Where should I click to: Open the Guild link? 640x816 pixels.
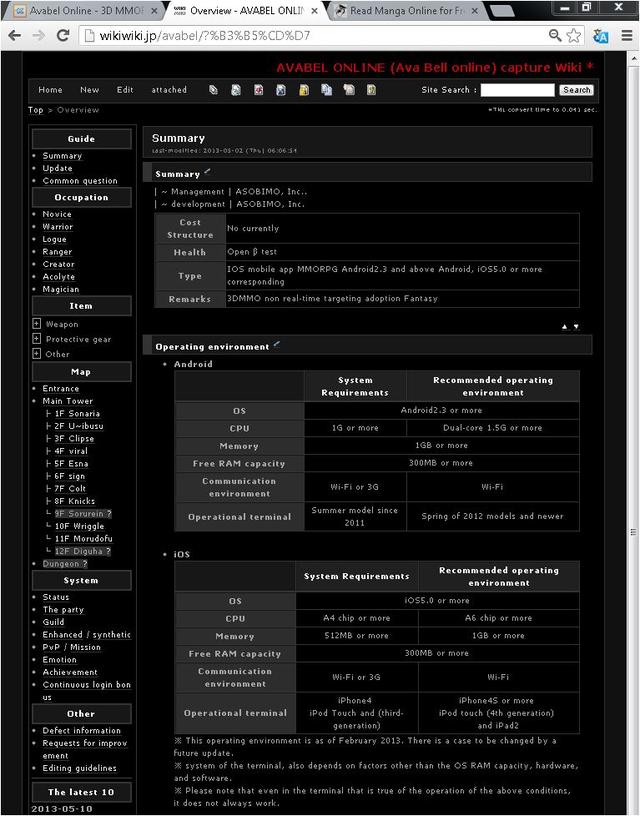(54, 622)
